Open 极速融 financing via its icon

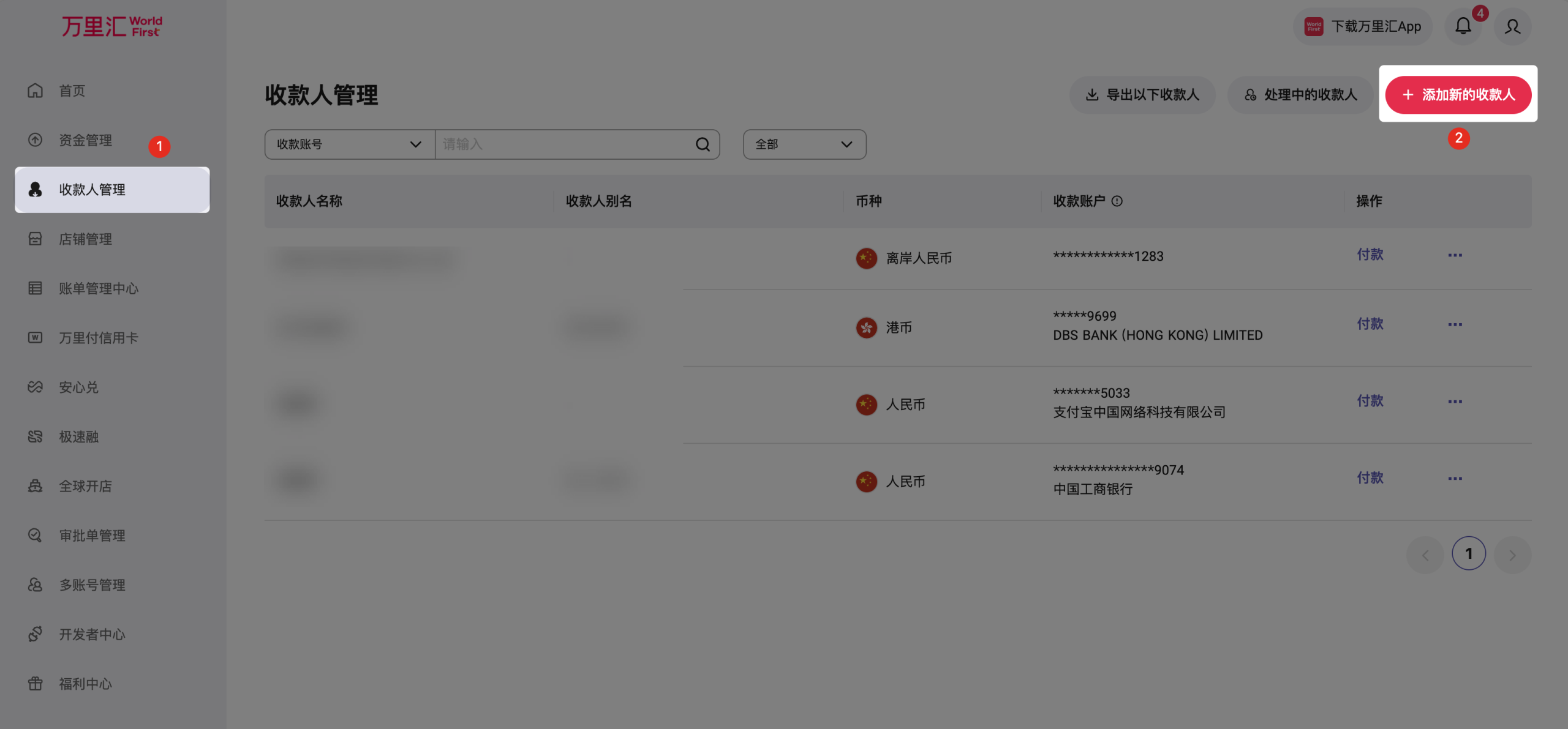(x=35, y=436)
